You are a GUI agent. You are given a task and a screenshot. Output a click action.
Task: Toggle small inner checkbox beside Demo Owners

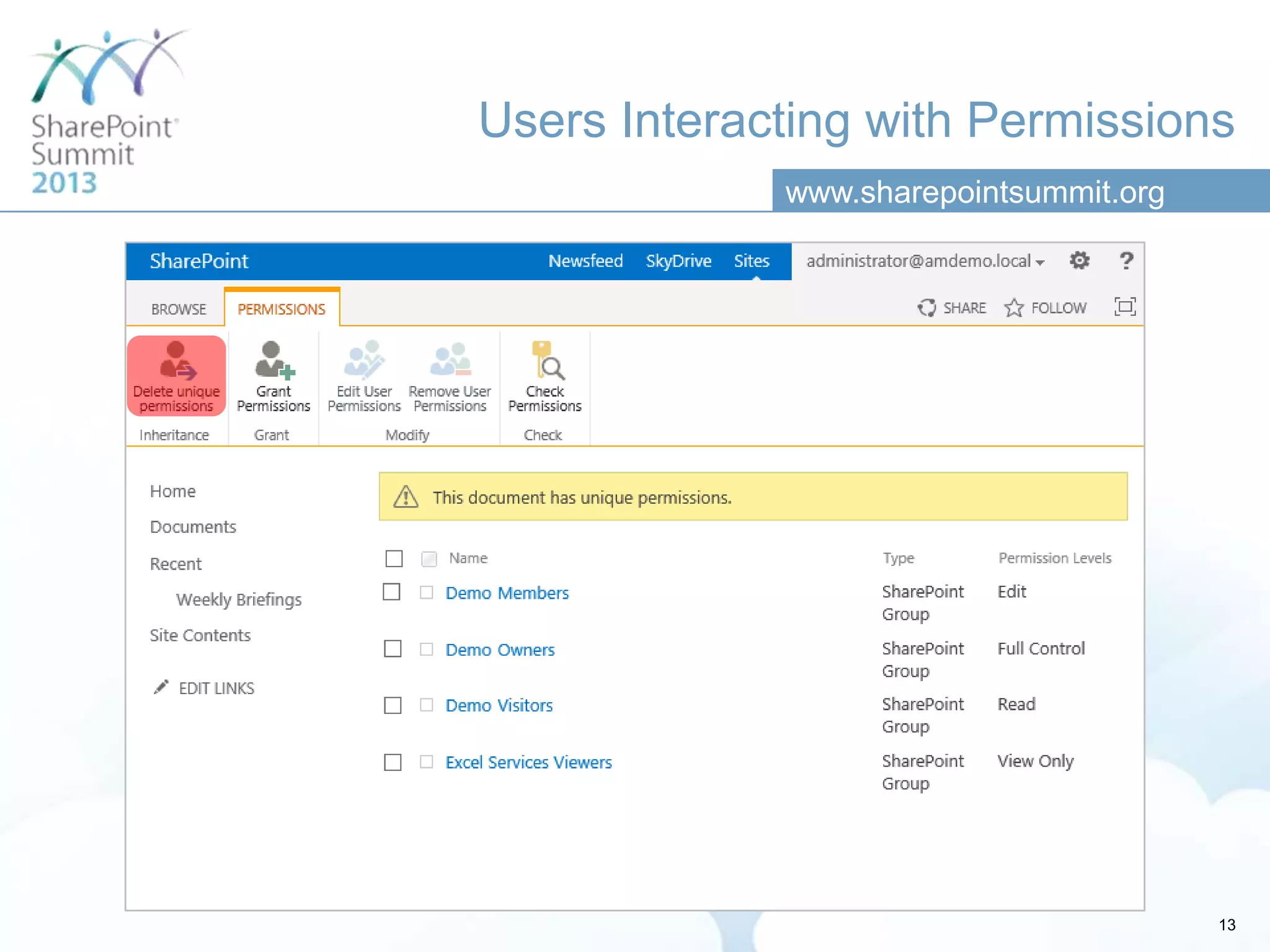427,649
